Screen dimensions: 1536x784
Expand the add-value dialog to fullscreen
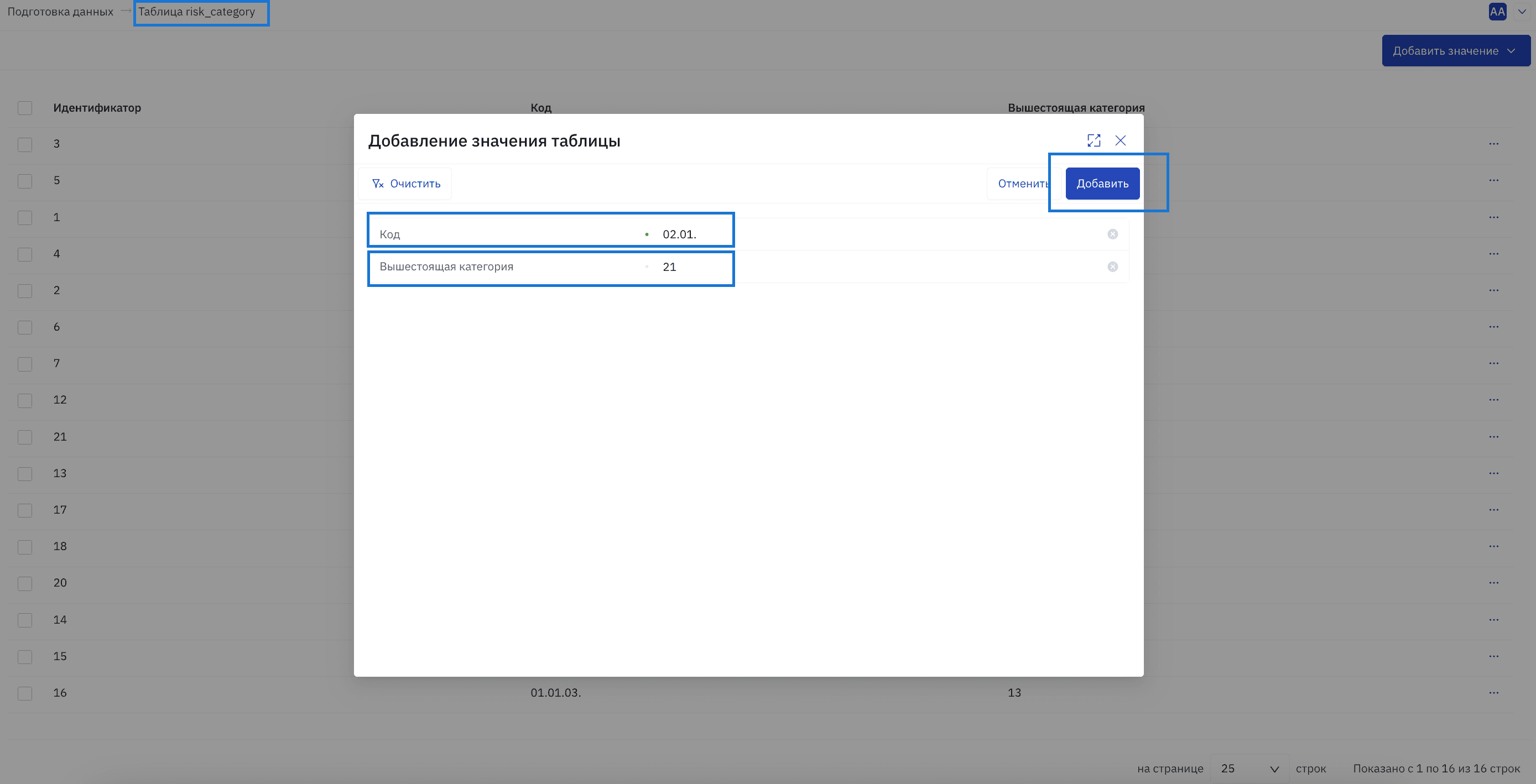pyautogui.click(x=1094, y=140)
